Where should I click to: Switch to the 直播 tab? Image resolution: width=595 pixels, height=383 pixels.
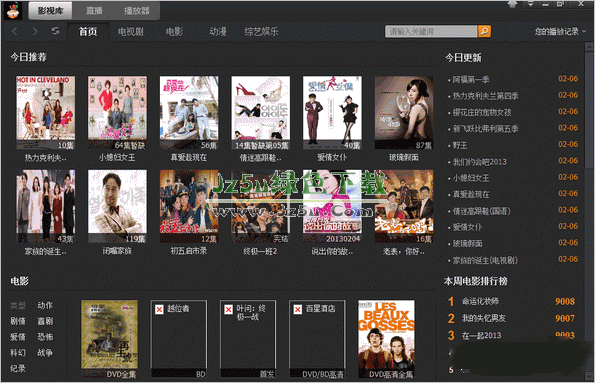coord(94,11)
